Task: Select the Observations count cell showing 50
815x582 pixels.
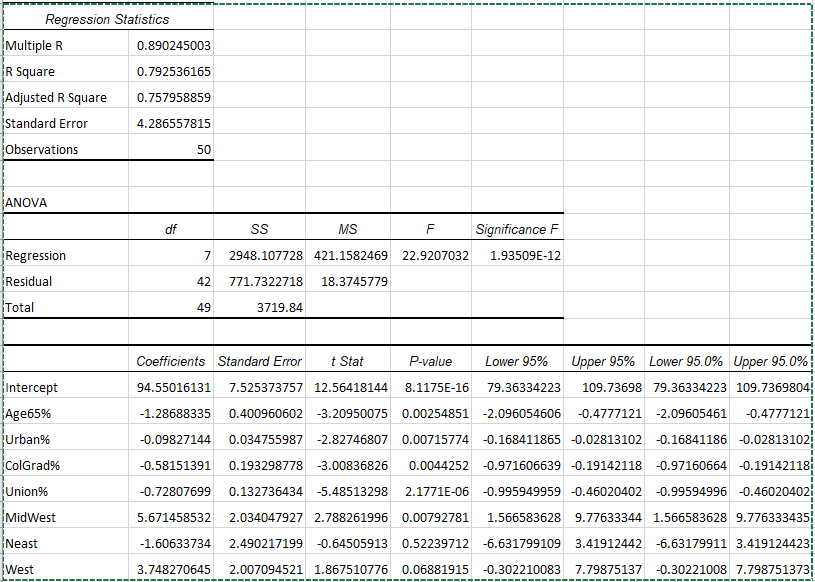Action: click(x=171, y=150)
